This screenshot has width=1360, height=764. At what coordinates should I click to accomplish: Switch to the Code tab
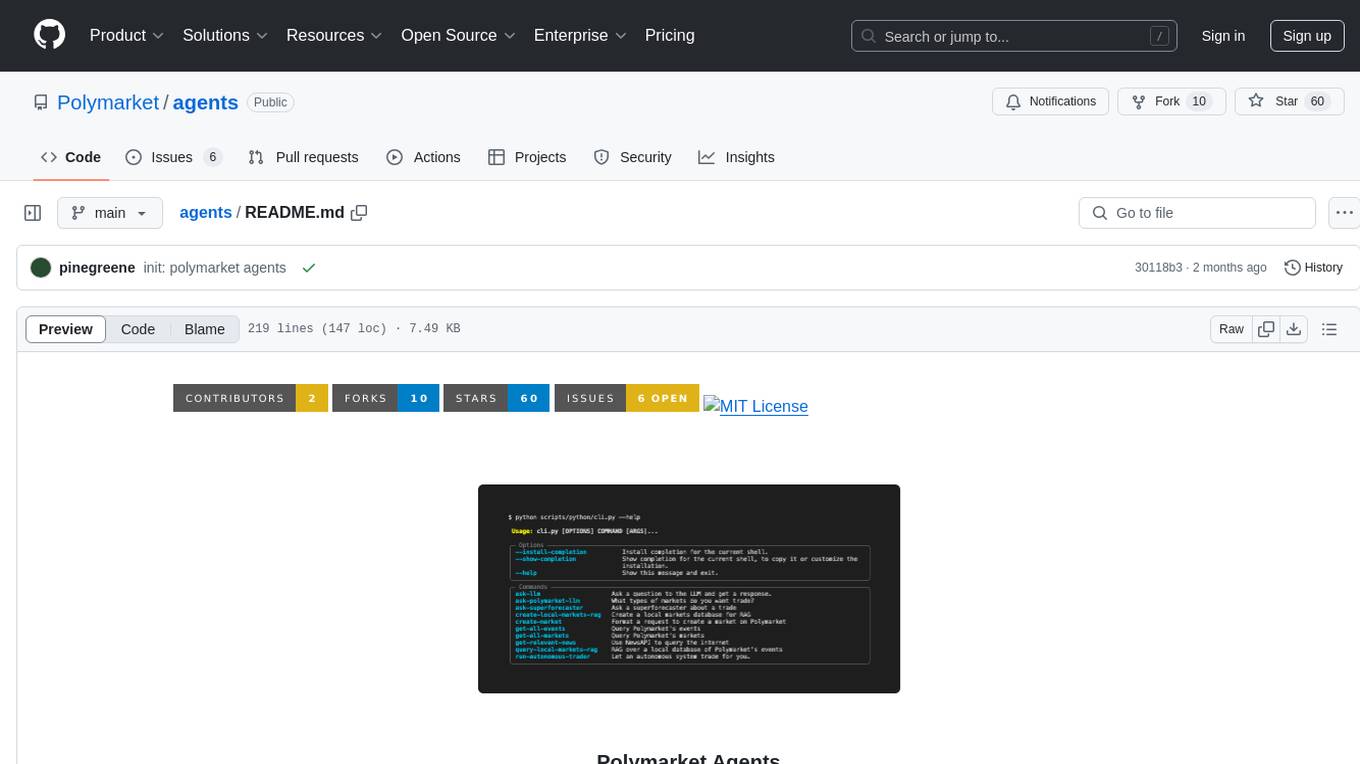click(71, 157)
